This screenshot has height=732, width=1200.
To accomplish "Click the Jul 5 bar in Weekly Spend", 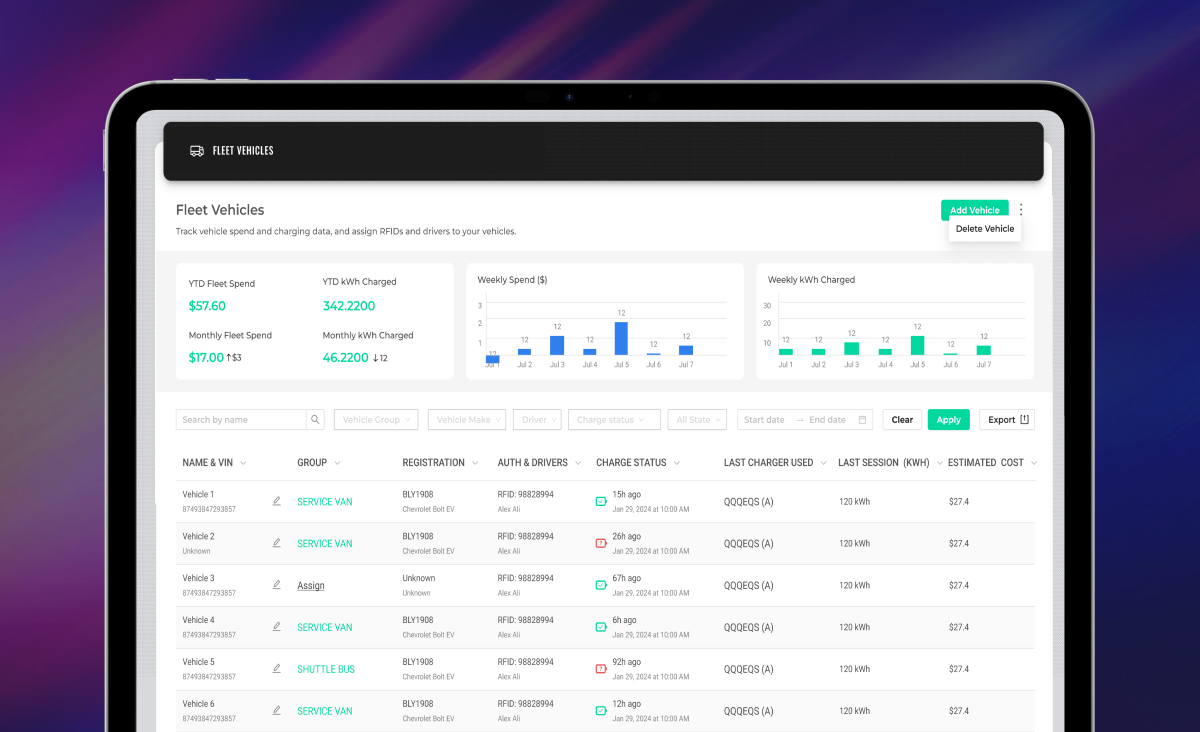I will [x=621, y=338].
